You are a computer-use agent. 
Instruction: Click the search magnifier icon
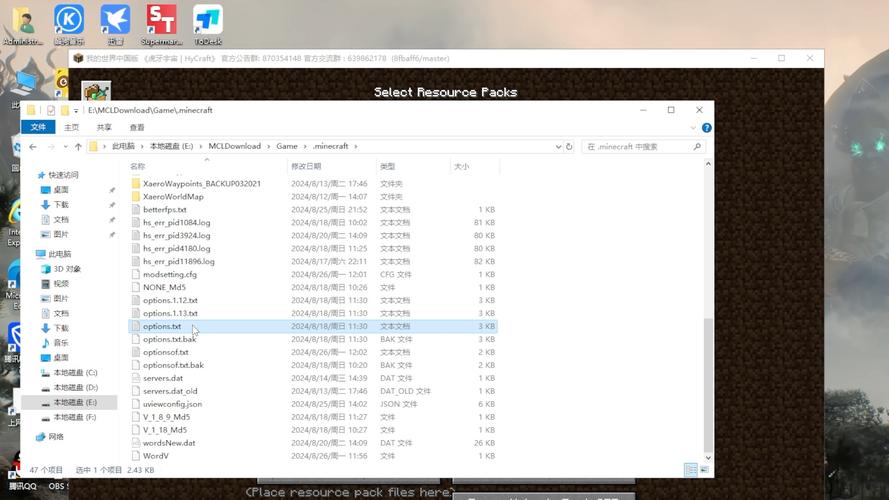[x=697, y=146]
